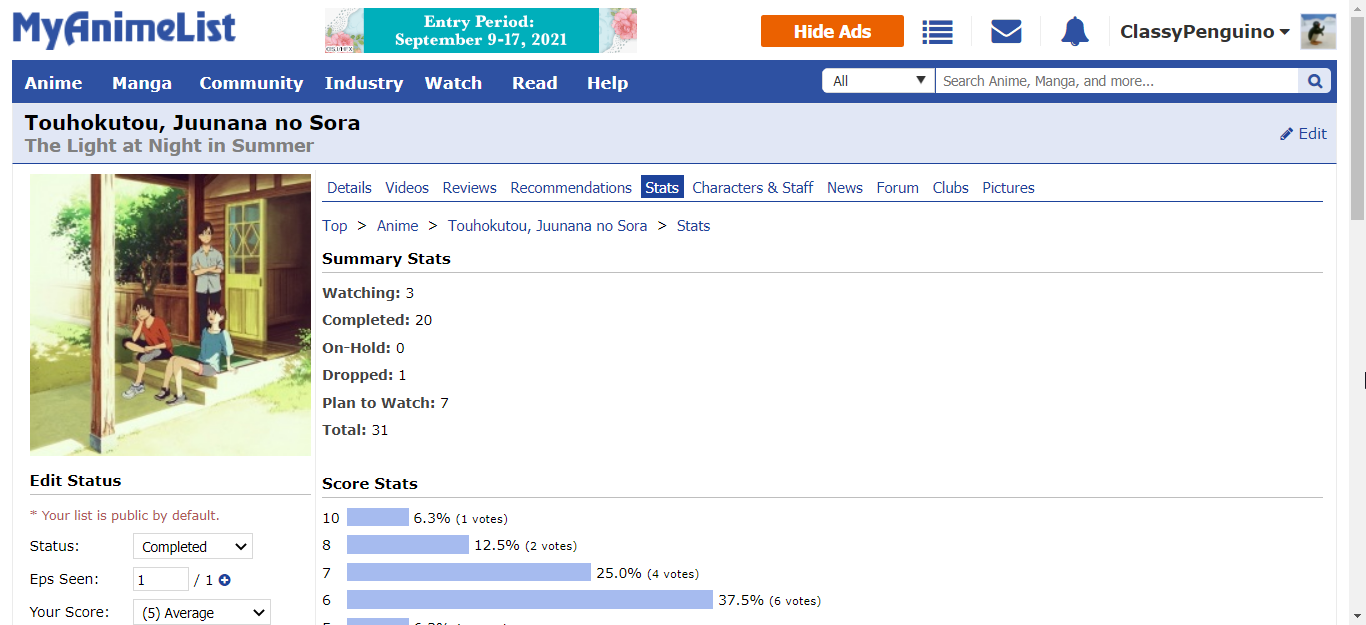The height and width of the screenshot is (625, 1366).
Task: Switch to the Forum tab
Action: 898,188
